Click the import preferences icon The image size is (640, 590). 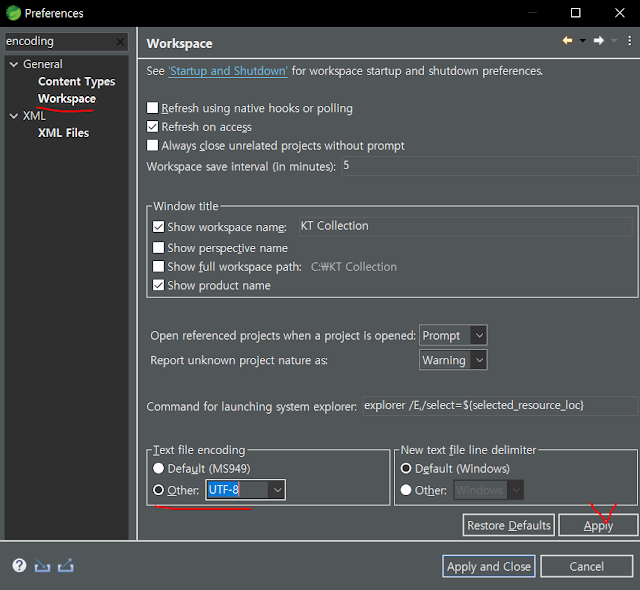coord(42,566)
